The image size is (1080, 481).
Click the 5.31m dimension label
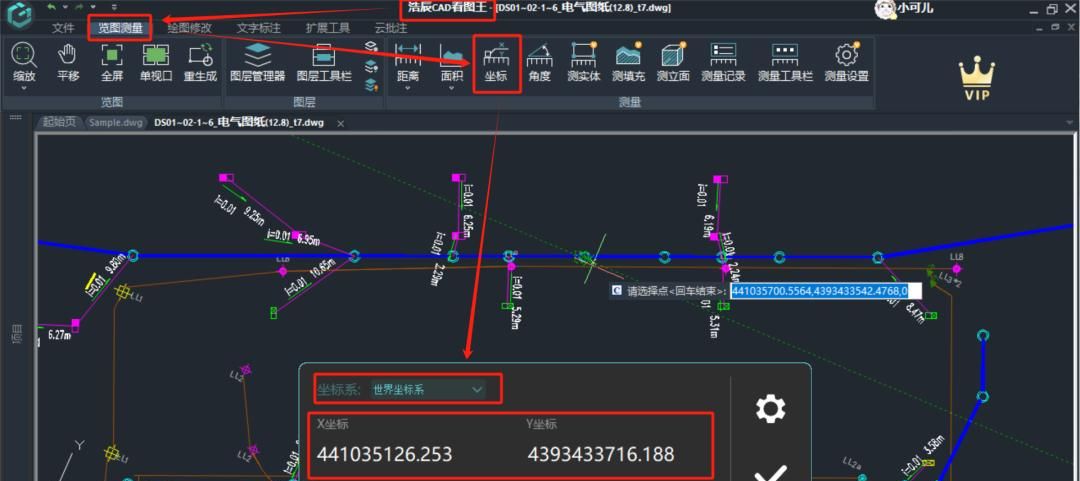[714, 327]
